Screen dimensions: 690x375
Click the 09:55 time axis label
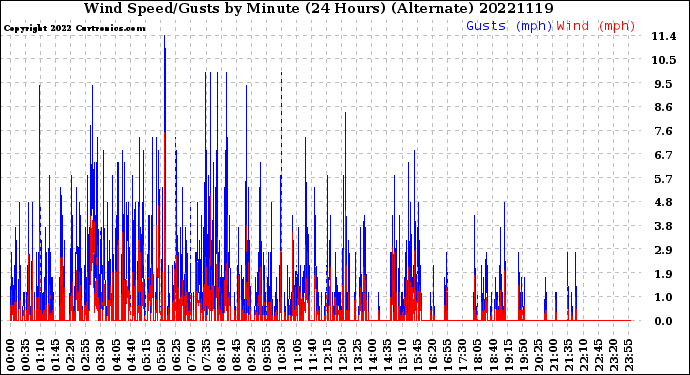point(266,354)
